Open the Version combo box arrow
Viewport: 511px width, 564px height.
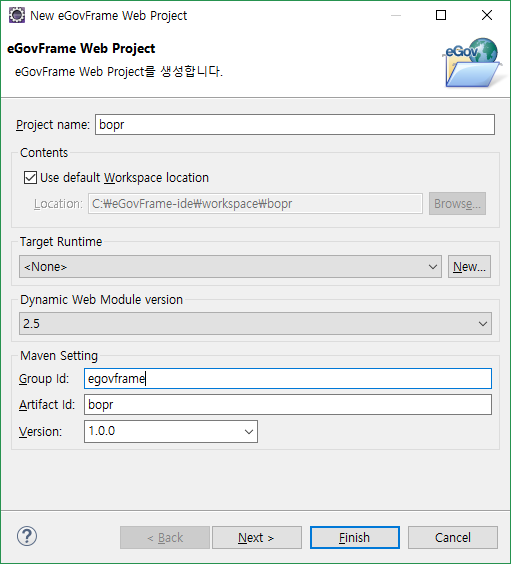click(248, 431)
